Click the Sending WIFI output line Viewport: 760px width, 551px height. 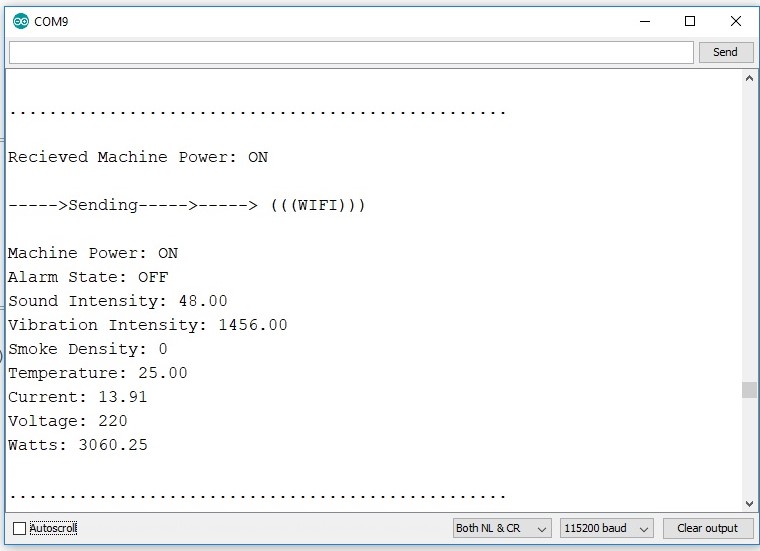(187, 205)
